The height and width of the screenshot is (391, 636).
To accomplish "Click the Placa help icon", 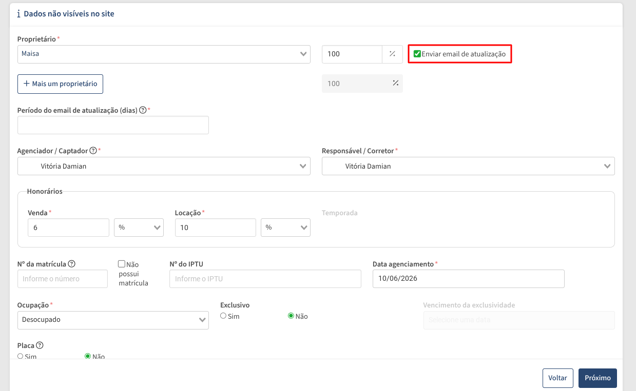I will pos(39,345).
